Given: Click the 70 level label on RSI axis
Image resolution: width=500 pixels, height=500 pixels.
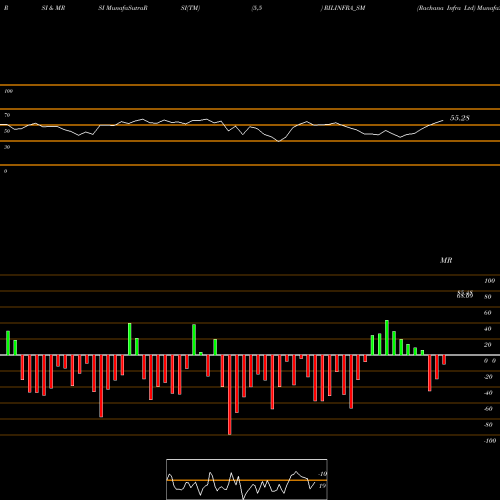Looking at the screenshot, I should point(7,115).
